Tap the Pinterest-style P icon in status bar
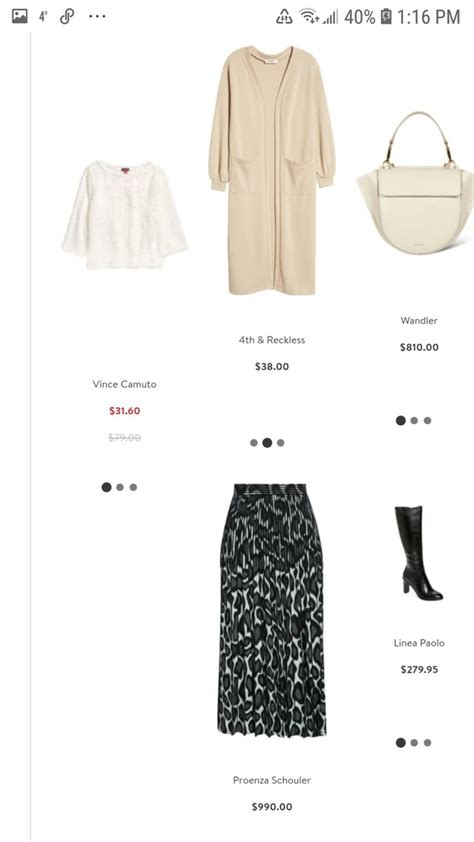The height and width of the screenshot is (842, 474). [x=67, y=17]
